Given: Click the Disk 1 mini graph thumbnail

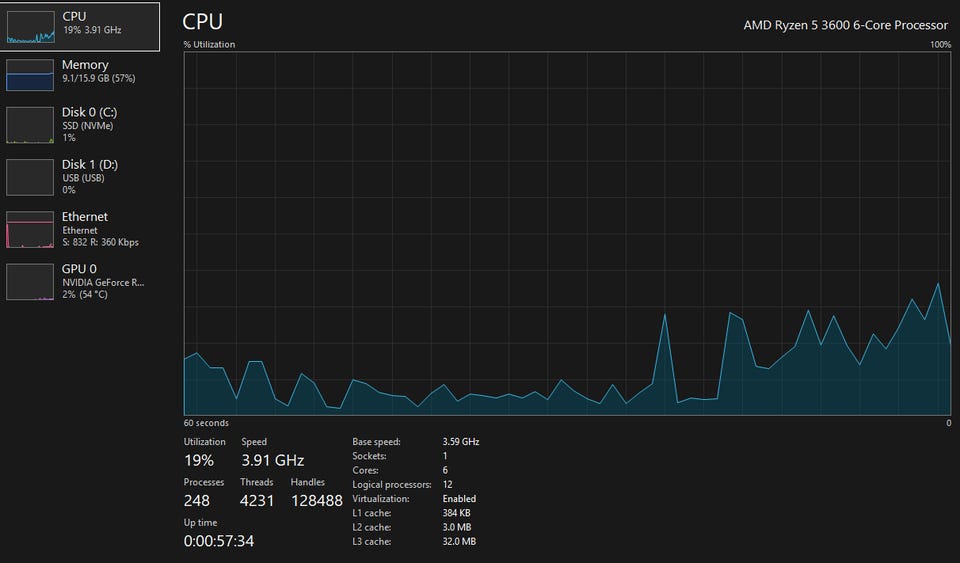Looking at the screenshot, I should tap(30, 177).
